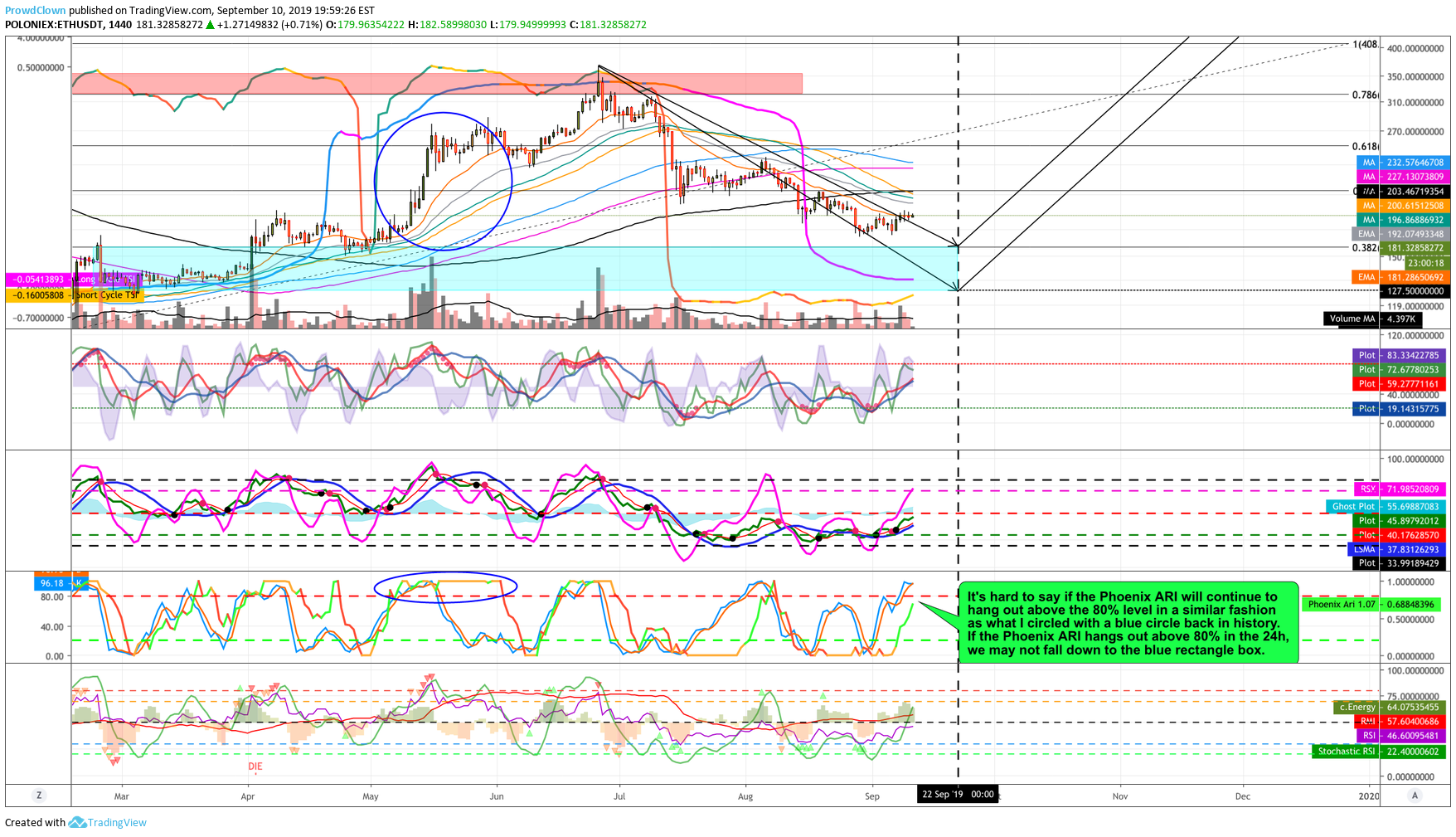
Task: Click the black MA 203.46719354 label
Action: tap(1403, 192)
